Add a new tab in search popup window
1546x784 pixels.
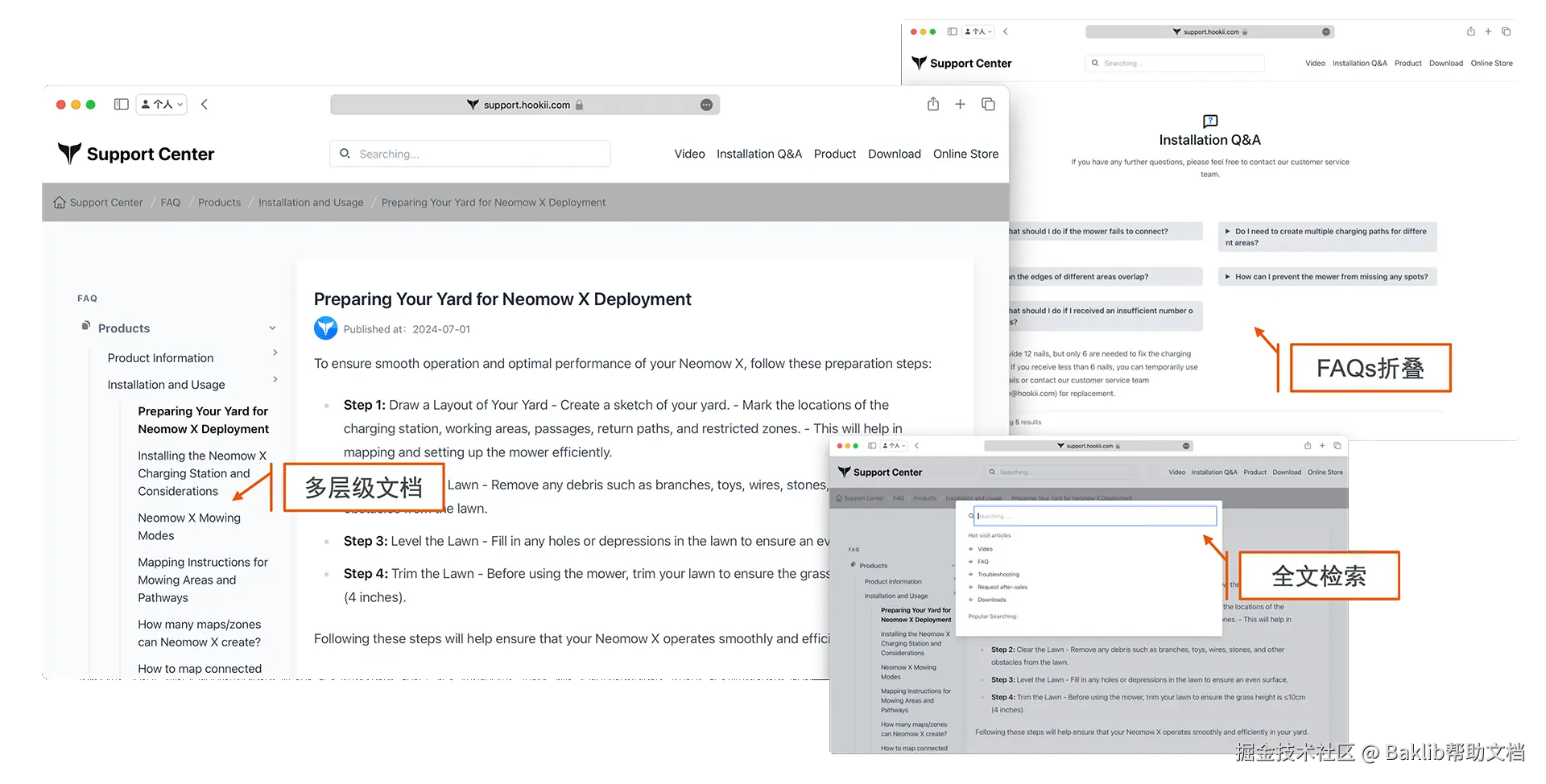click(1322, 445)
